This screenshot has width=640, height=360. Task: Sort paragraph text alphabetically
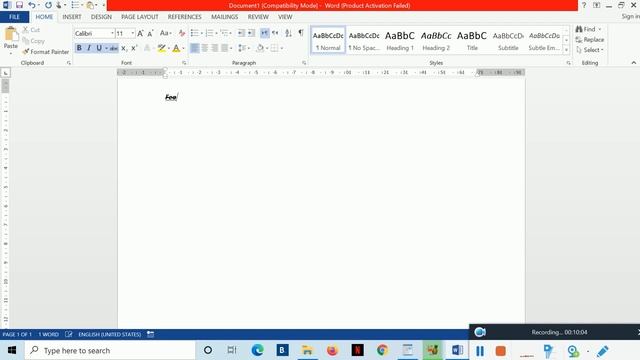pos(289,33)
